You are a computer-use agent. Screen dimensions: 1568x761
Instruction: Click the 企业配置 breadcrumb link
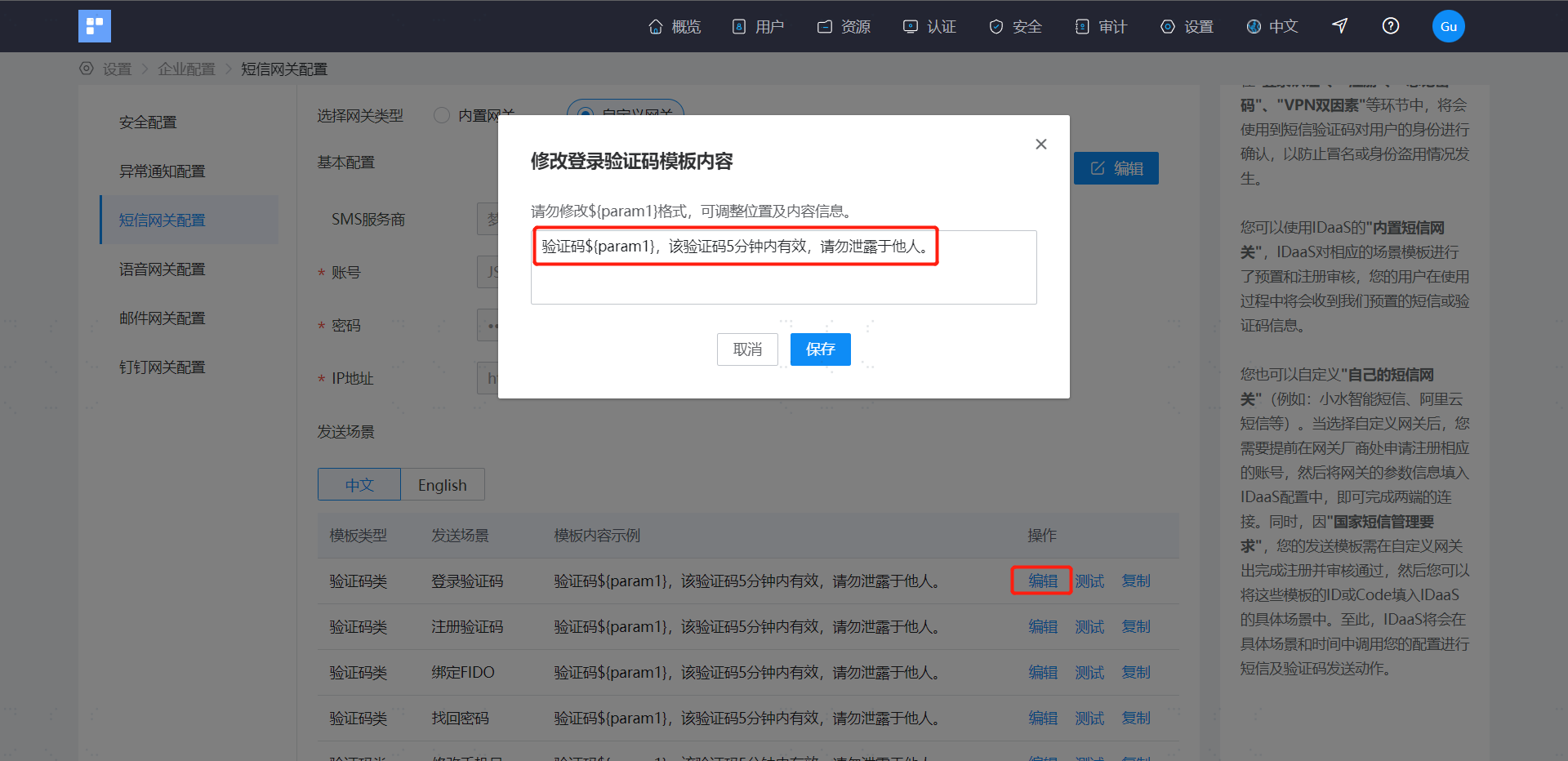pos(186,69)
